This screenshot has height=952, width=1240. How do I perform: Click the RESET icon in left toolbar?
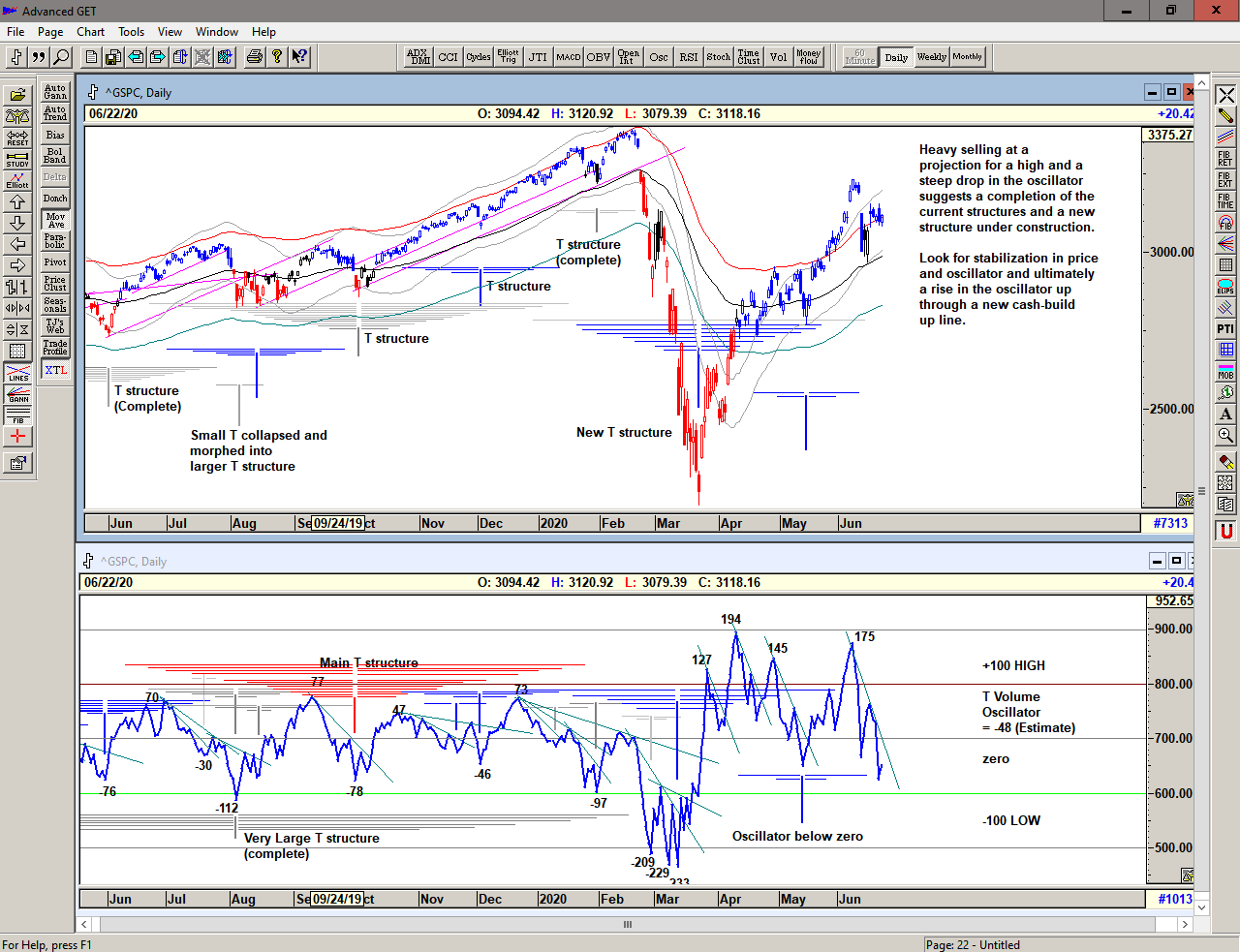click(x=17, y=138)
